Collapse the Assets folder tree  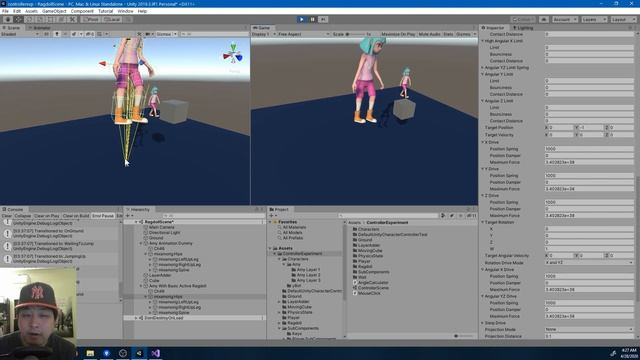[270, 249]
